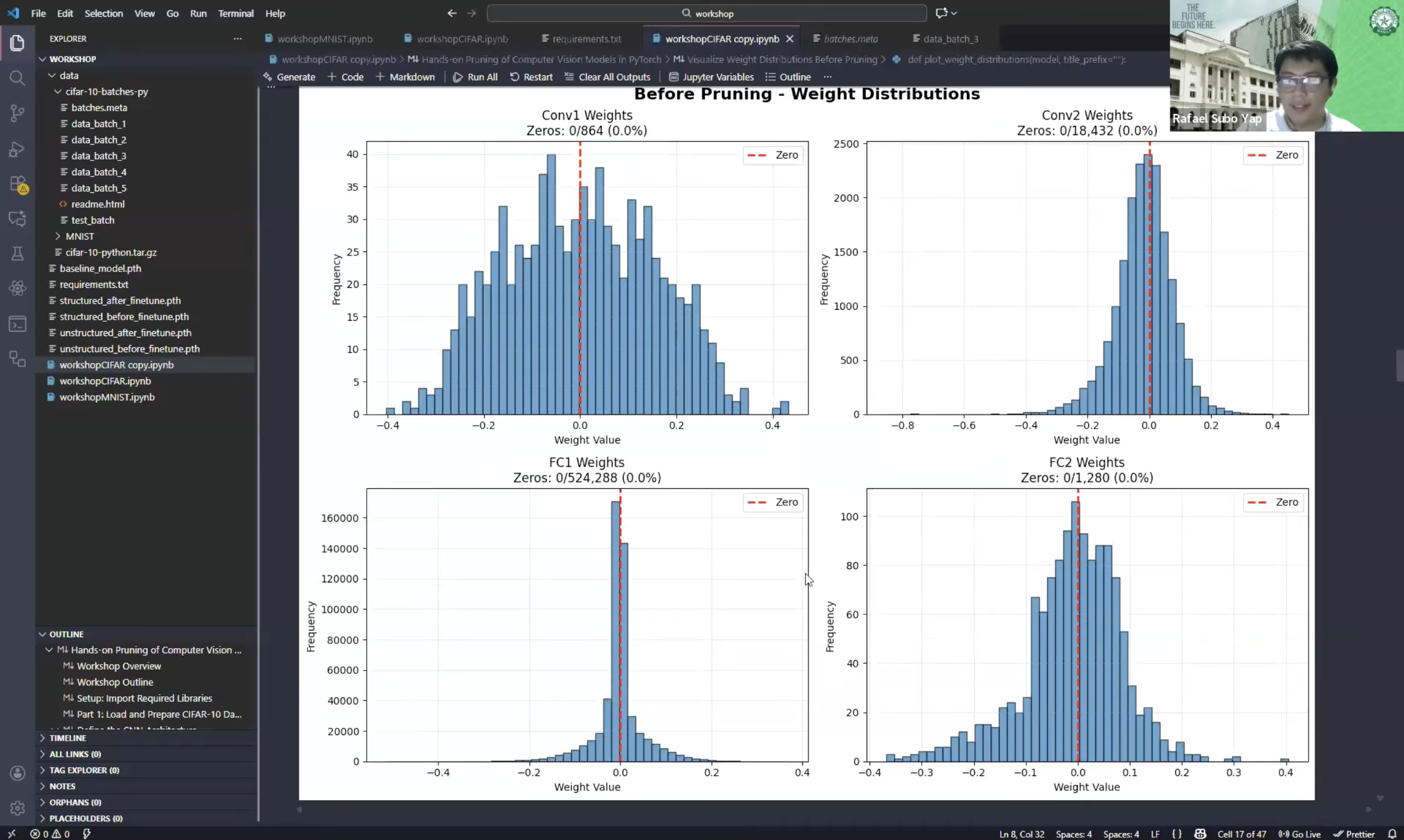
Task: Open the notebook Outline
Action: (x=788, y=77)
